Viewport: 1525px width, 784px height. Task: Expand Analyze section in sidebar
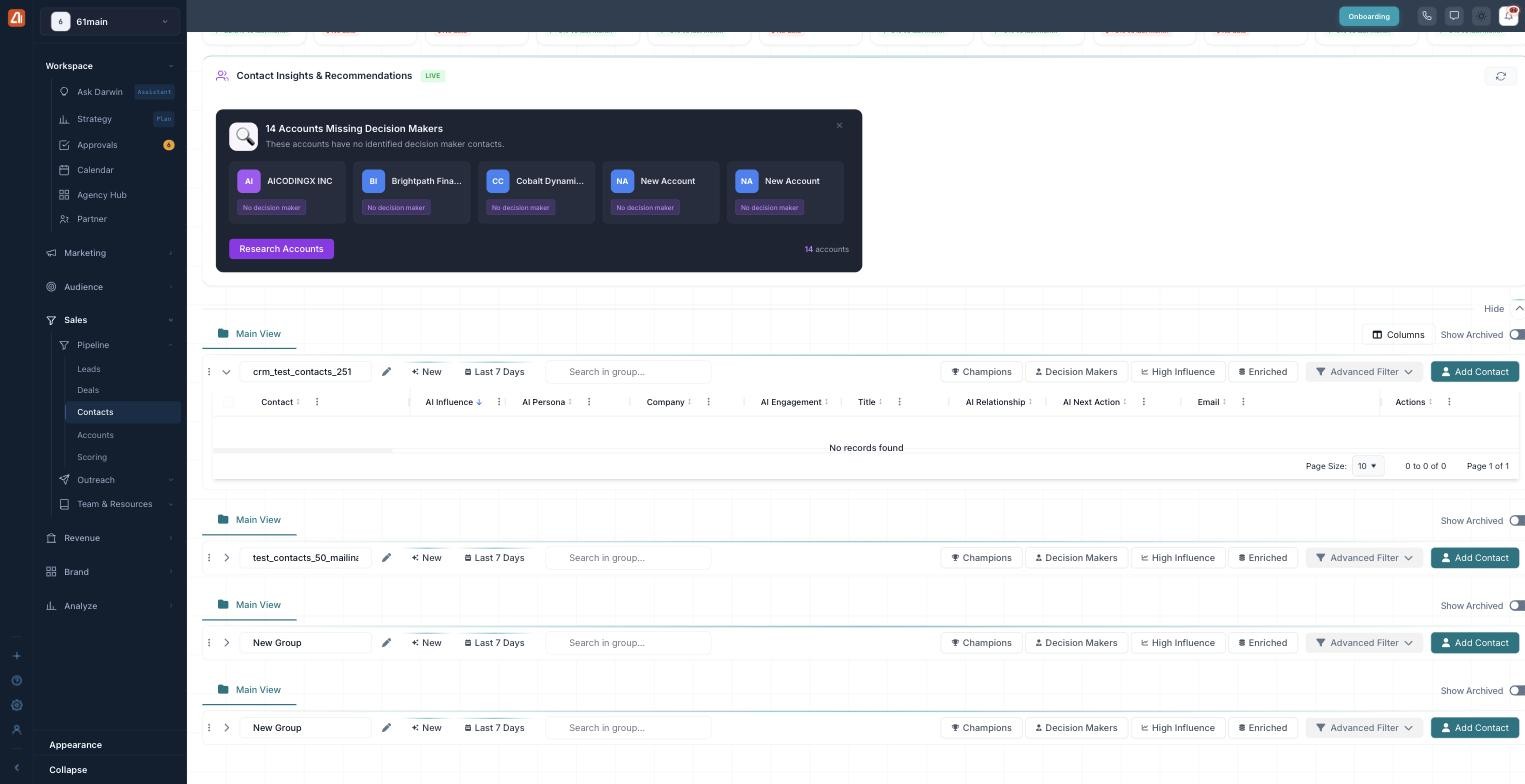[109, 606]
